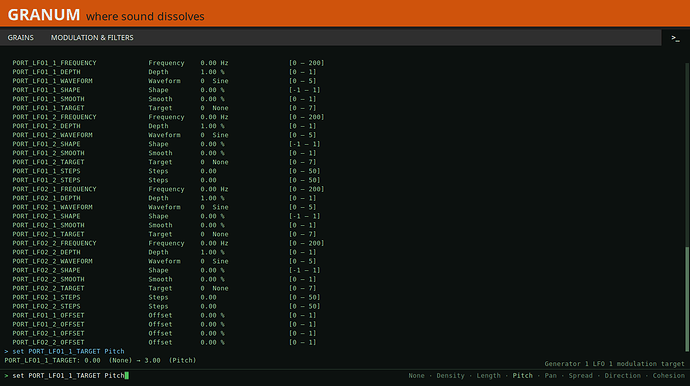Viewport: 690px width, 386px height.
Task: Select the PORT_LFO1_2_DEPTH parameter name
Action: 46,126
